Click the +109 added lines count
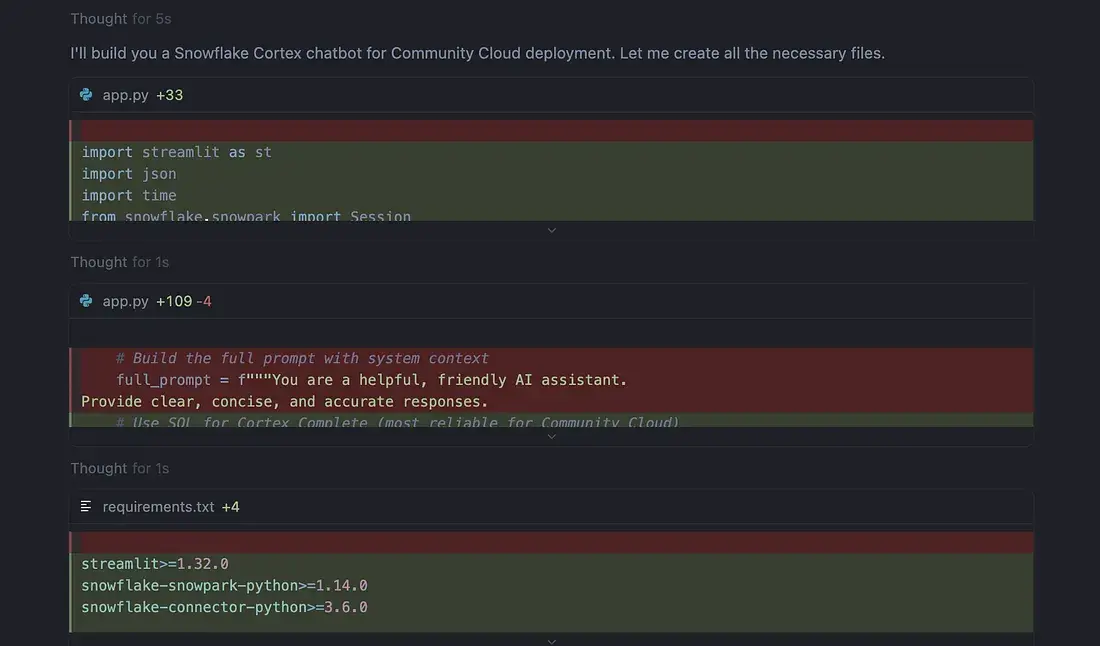Viewport: 1100px width, 646px height. coord(174,301)
